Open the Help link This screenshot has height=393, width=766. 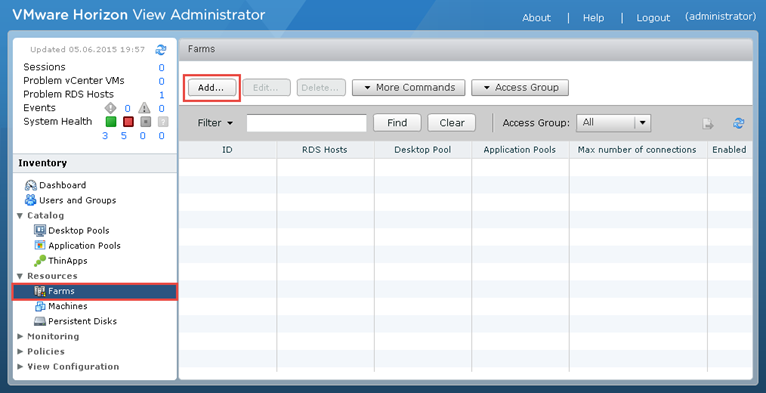(x=594, y=18)
